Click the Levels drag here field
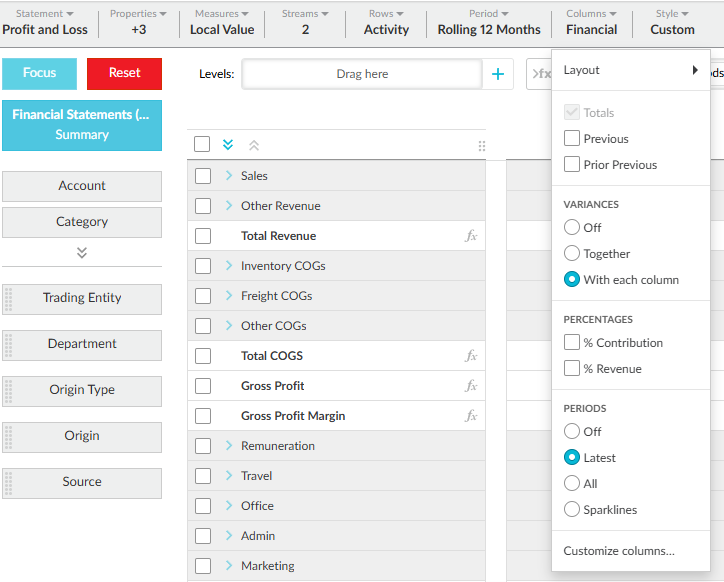Image resolution: width=724 pixels, height=582 pixels. [362, 74]
